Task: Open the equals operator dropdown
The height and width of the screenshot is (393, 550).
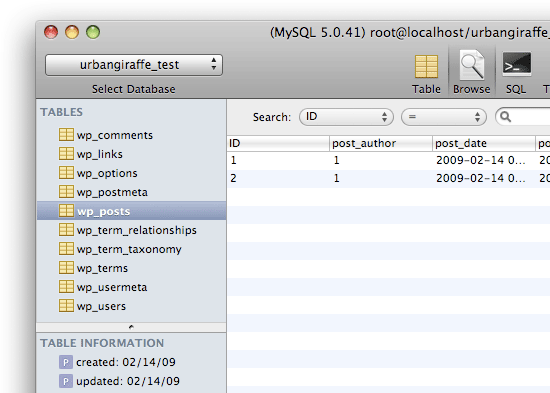Action: coord(444,117)
